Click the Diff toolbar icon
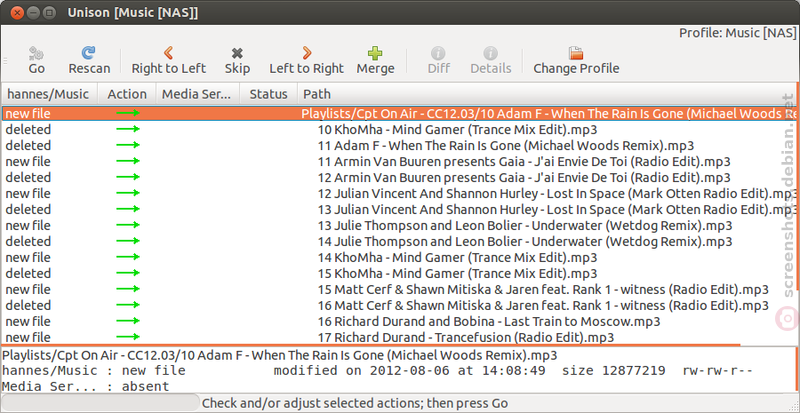 pyautogui.click(x=438, y=53)
